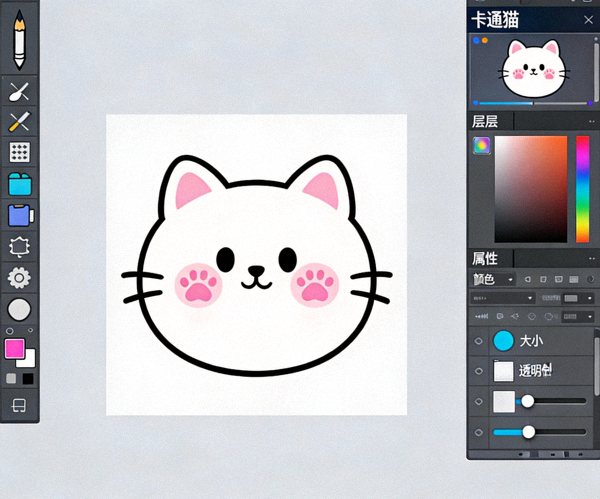Click the dotted bars icon in third row
The image size is (600, 499).
[x=481, y=316]
